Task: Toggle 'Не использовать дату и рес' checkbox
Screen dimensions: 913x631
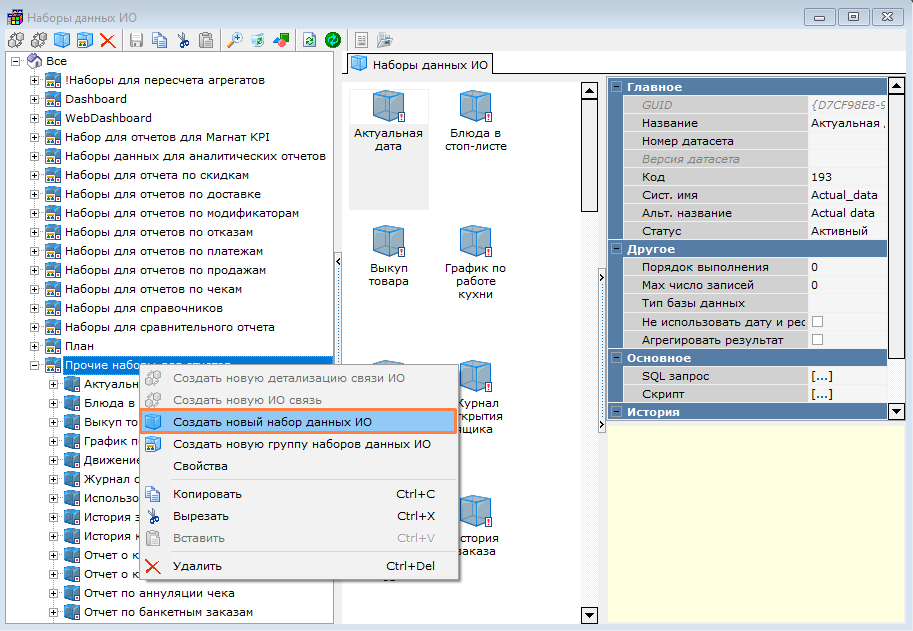Action: point(817,322)
